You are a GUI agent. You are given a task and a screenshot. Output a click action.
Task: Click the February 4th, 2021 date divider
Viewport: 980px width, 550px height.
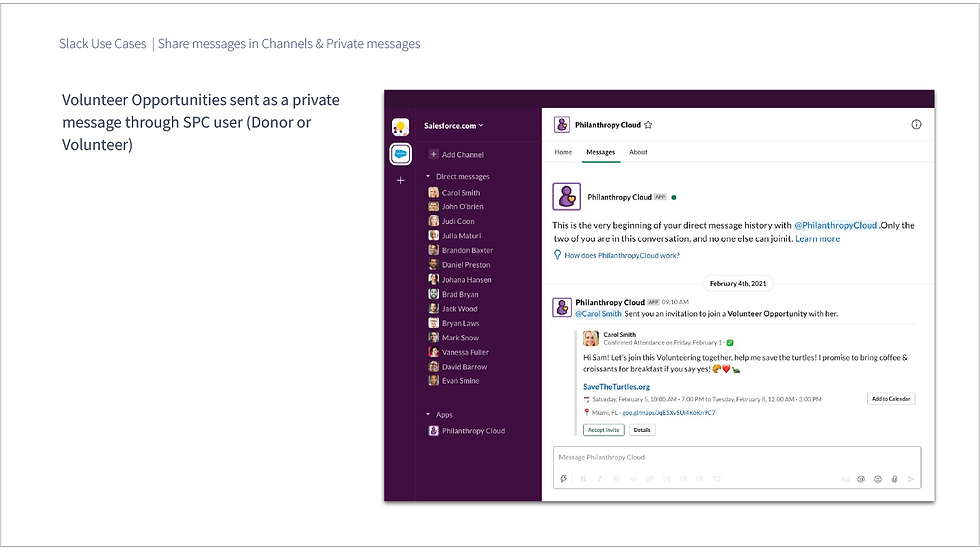(x=738, y=283)
